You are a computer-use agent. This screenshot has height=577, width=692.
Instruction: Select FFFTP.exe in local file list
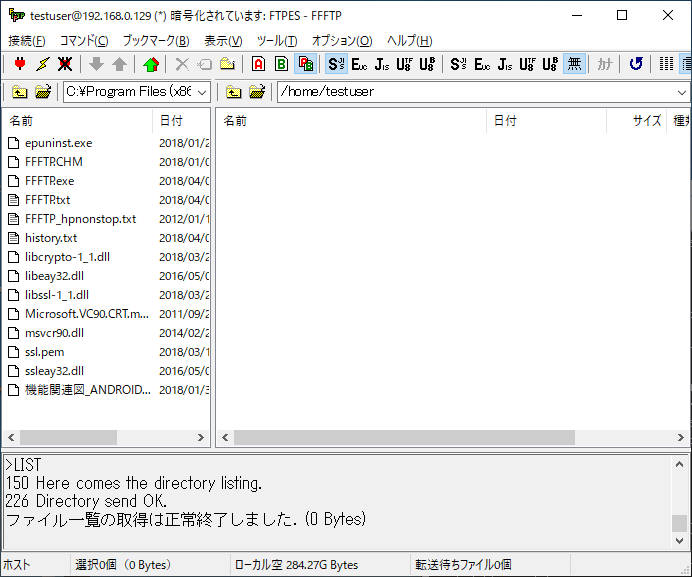[x=49, y=181]
